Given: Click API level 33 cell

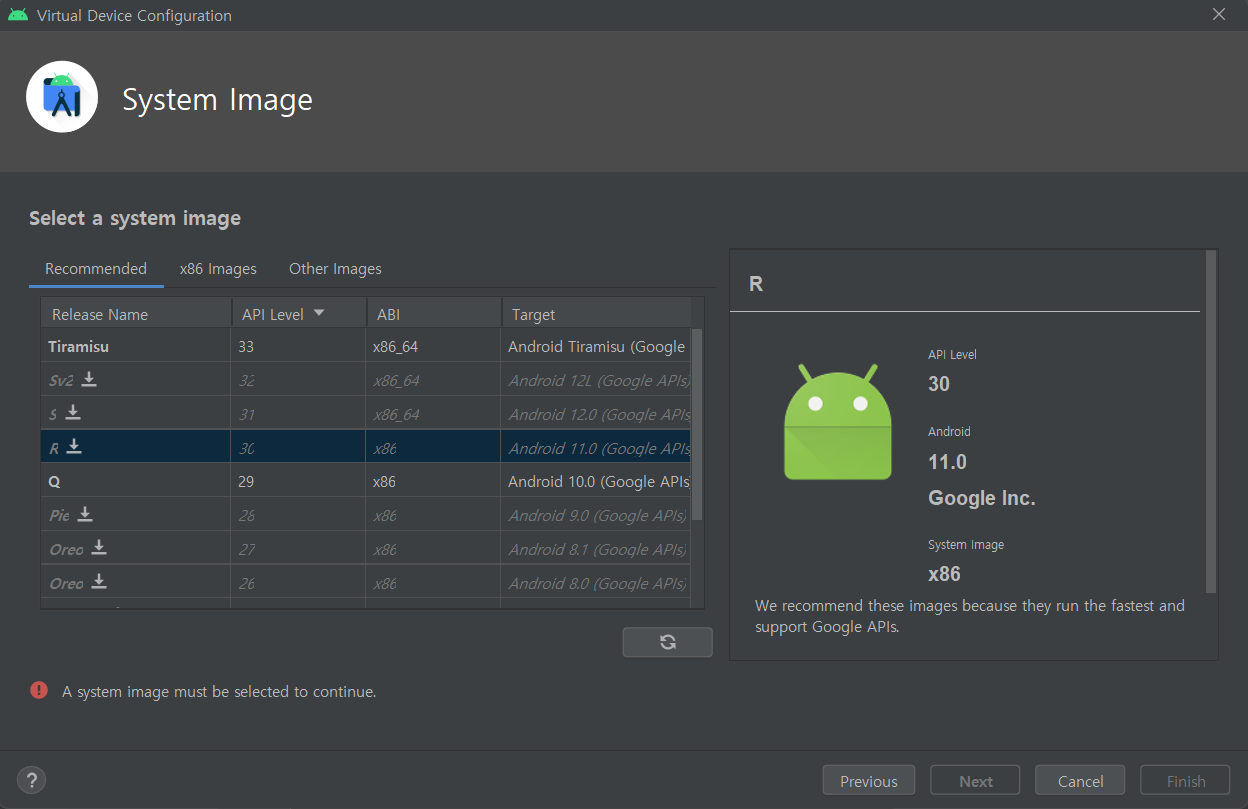Looking at the screenshot, I should point(299,346).
